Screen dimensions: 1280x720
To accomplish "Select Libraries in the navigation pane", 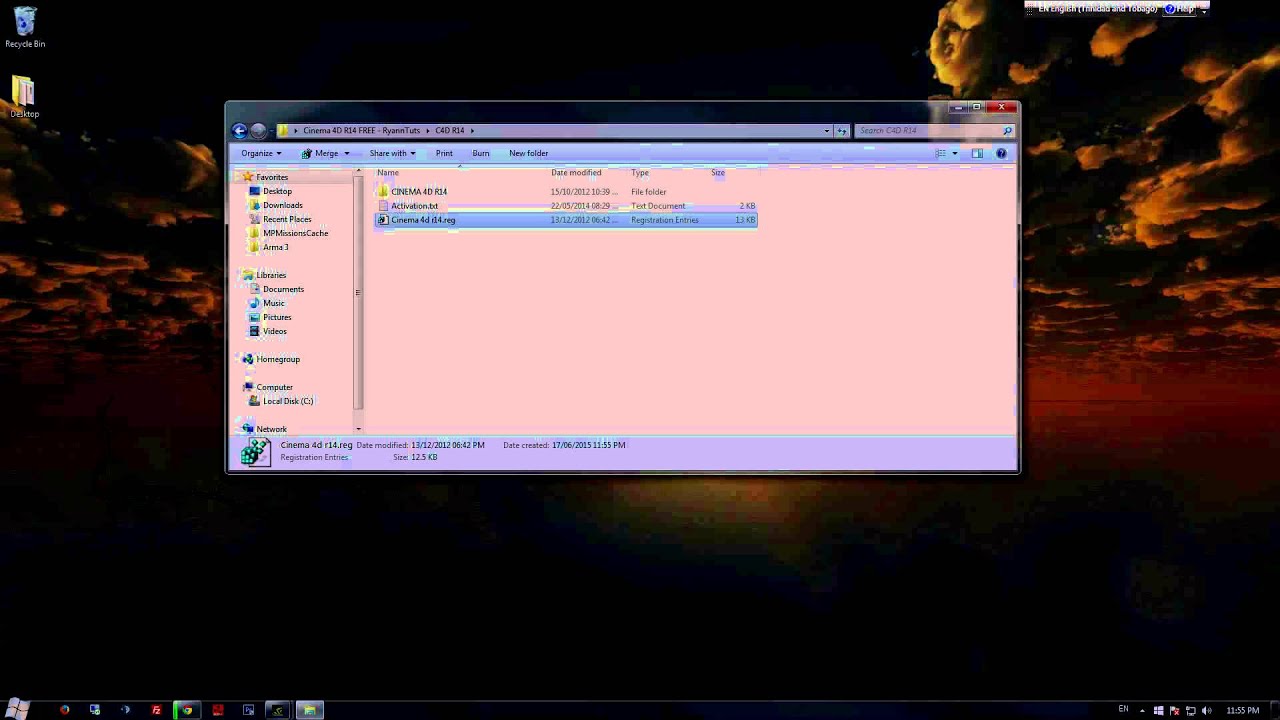I will pyautogui.click(x=271, y=275).
